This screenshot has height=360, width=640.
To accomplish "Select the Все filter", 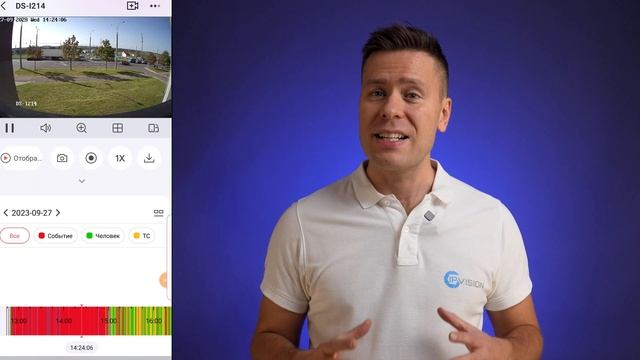I will click(15, 236).
